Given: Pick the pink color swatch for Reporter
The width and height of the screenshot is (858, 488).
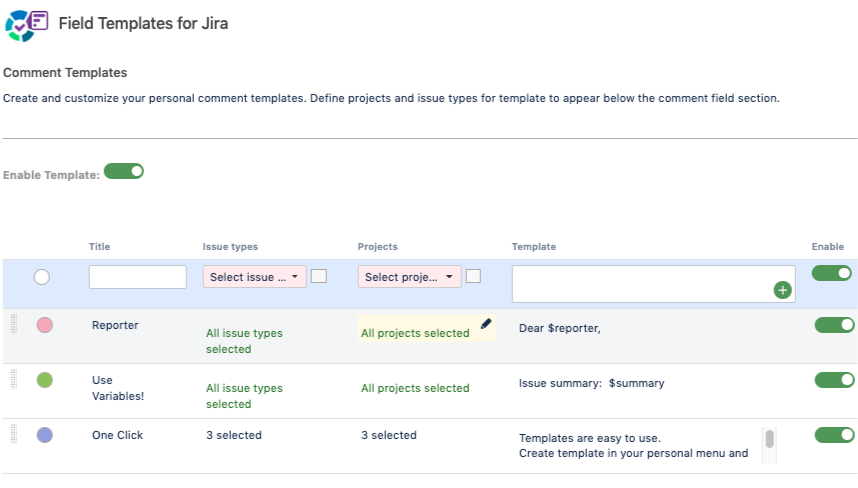Looking at the screenshot, I should (44, 325).
